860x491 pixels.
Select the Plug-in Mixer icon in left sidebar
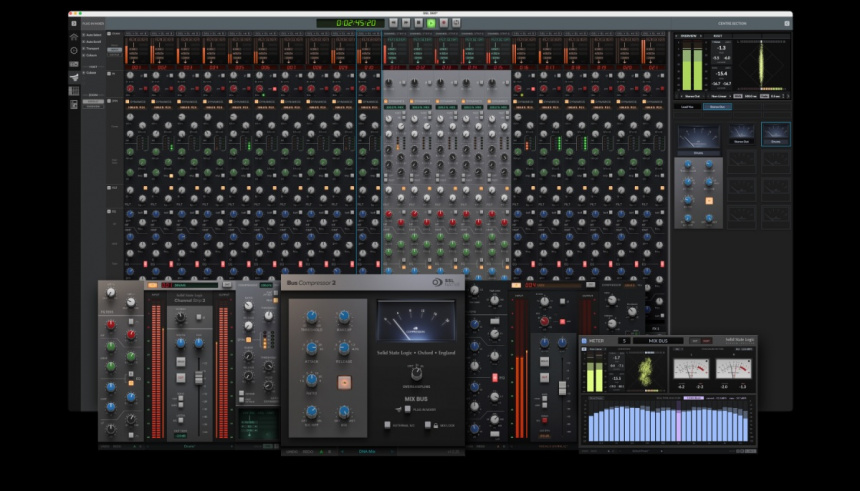click(74, 77)
